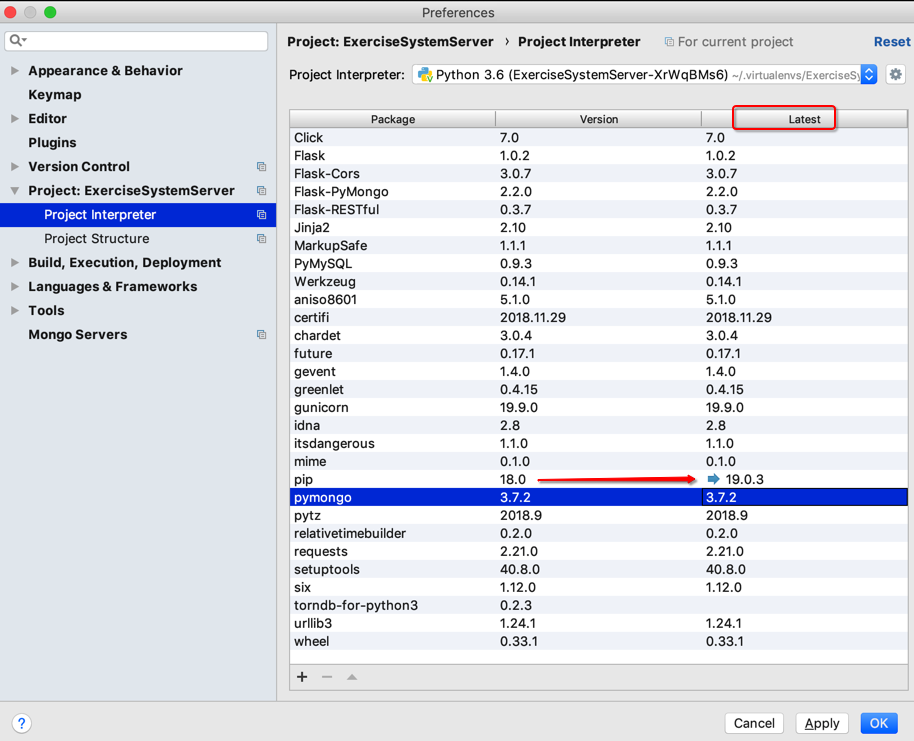The image size is (914, 741).
Task: Open the interpreter settings gear icon
Action: click(895, 75)
